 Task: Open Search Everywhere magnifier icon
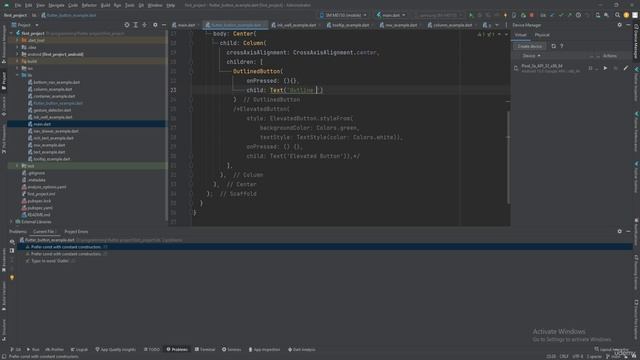[x=617, y=15]
